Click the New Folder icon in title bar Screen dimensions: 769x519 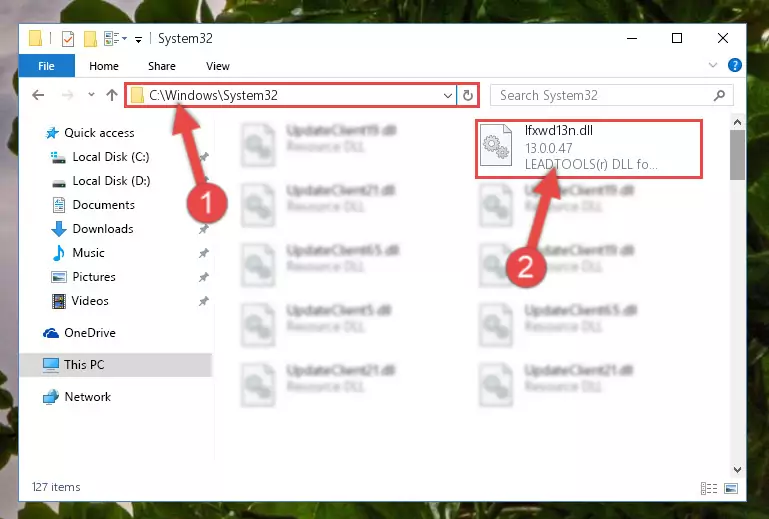90,38
